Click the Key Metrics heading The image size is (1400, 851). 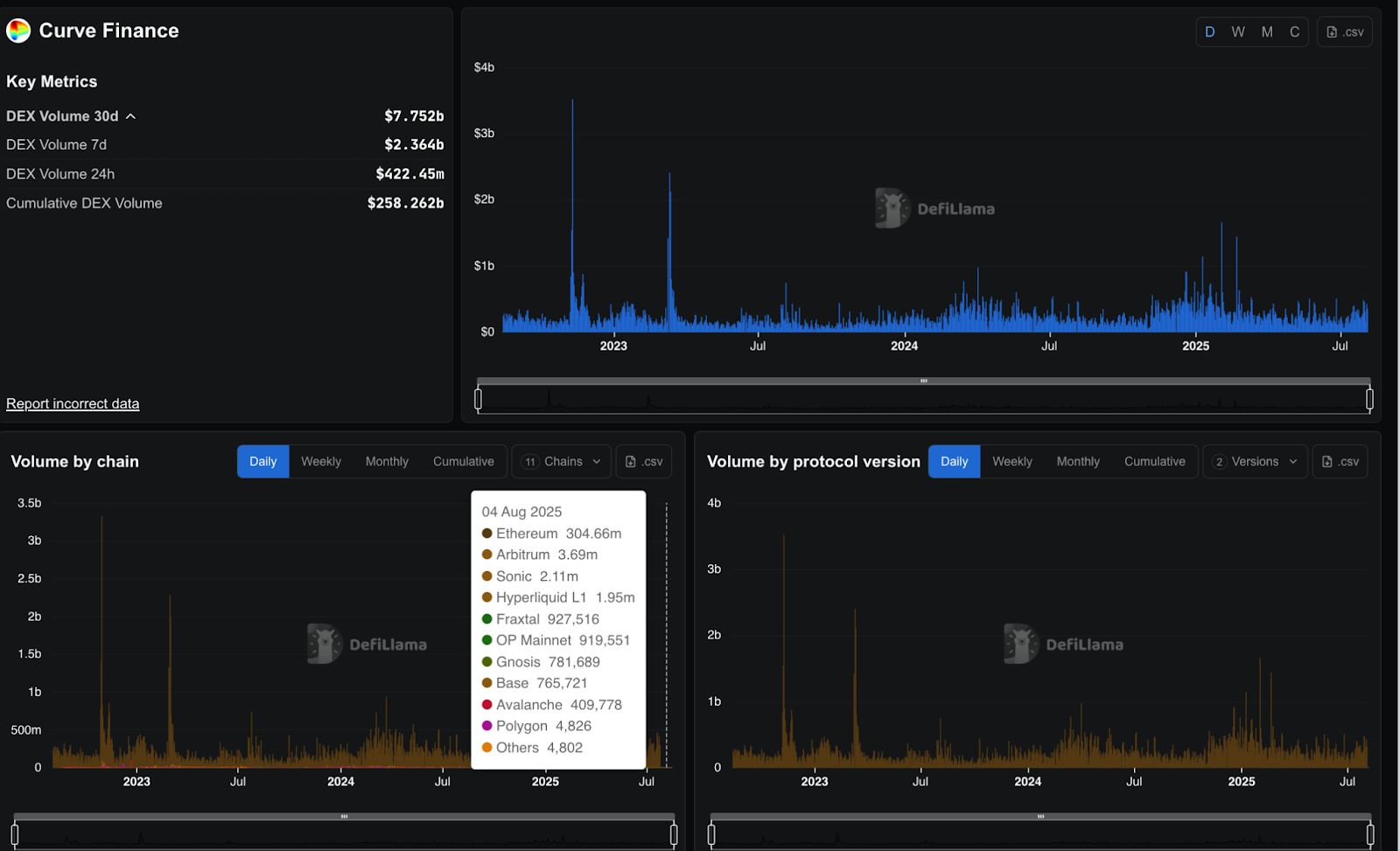[x=52, y=81]
